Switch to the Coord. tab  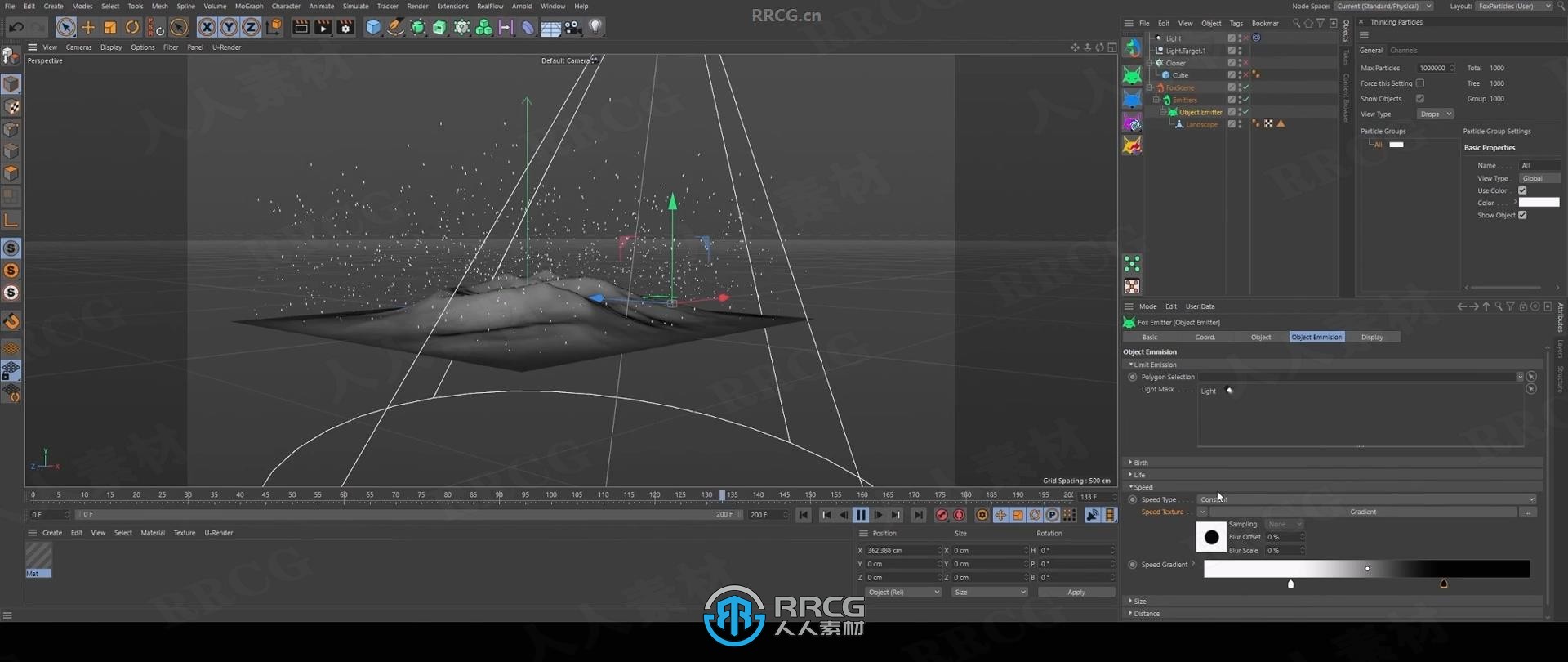pos(1205,337)
